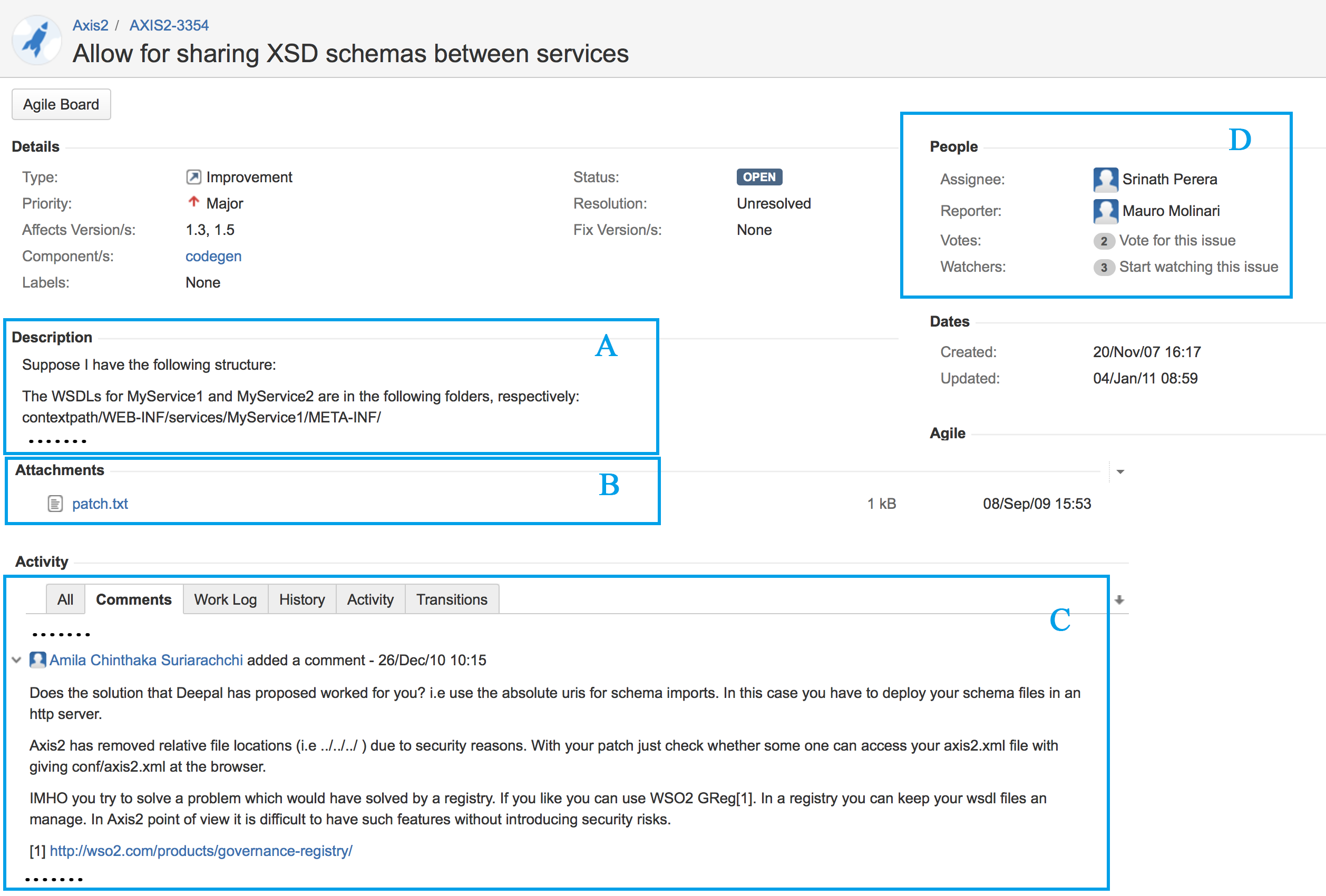Click the affects versions value 1.3, 1.5
Viewport: 1326px width, 896px height.
click(x=210, y=230)
